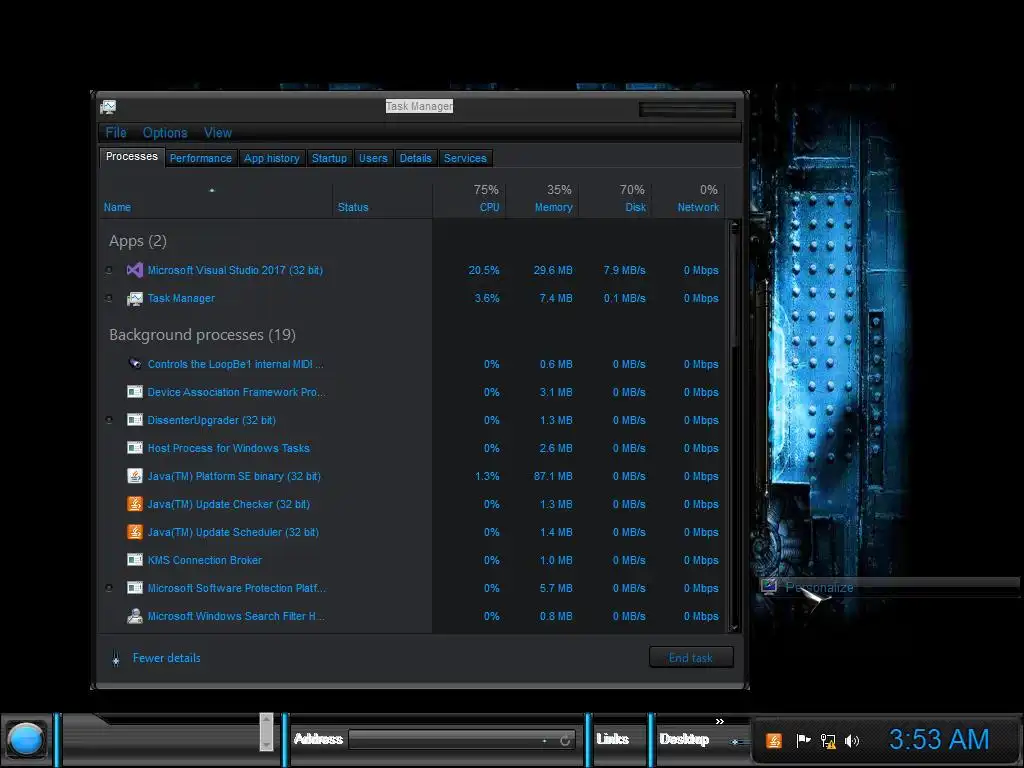The image size is (1024, 768).
Task: Open the File menu
Action: tap(116, 133)
